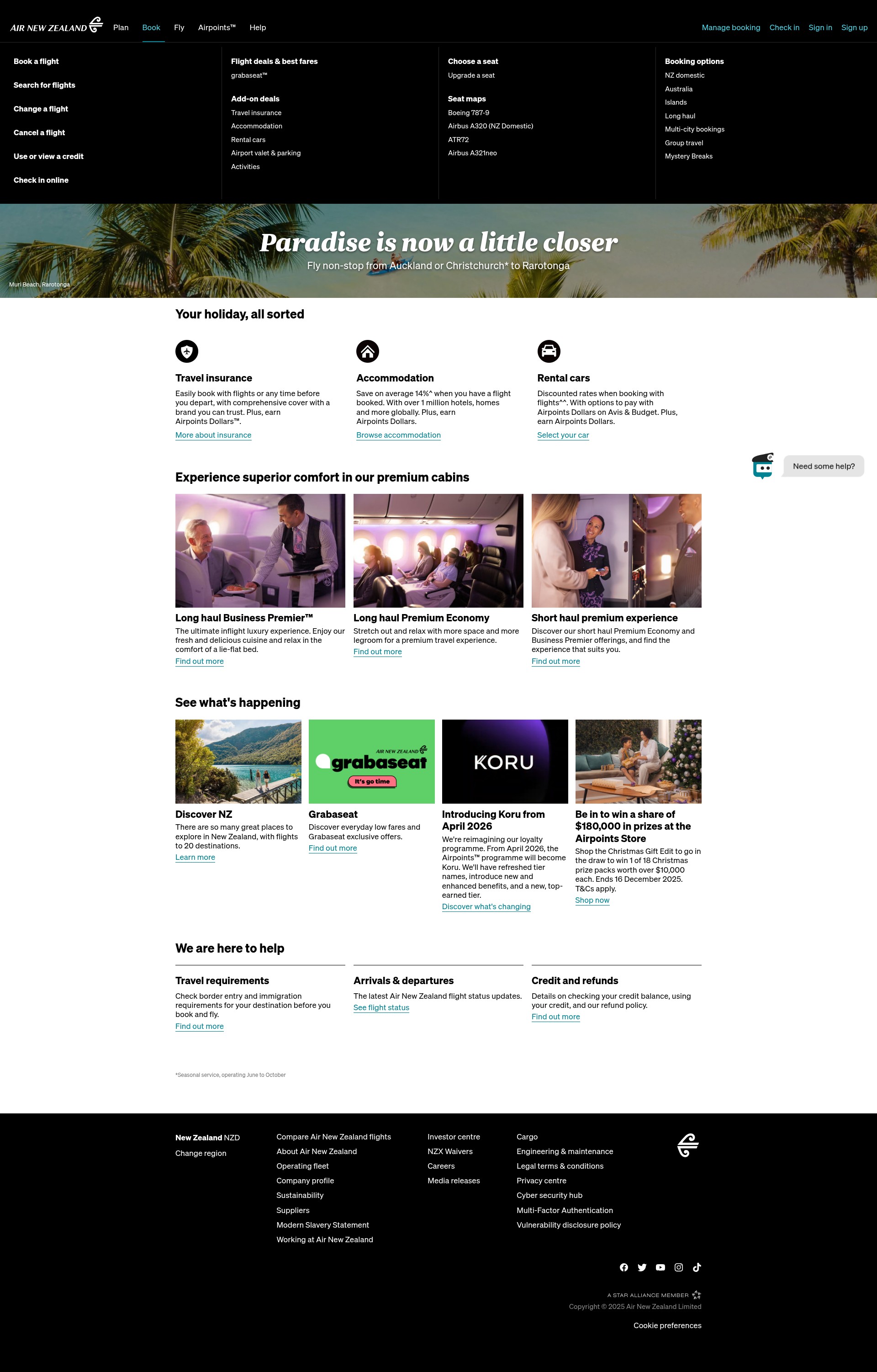The height and width of the screenshot is (1372, 877).
Task: Open the short haul premium photo
Action: click(616, 551)
